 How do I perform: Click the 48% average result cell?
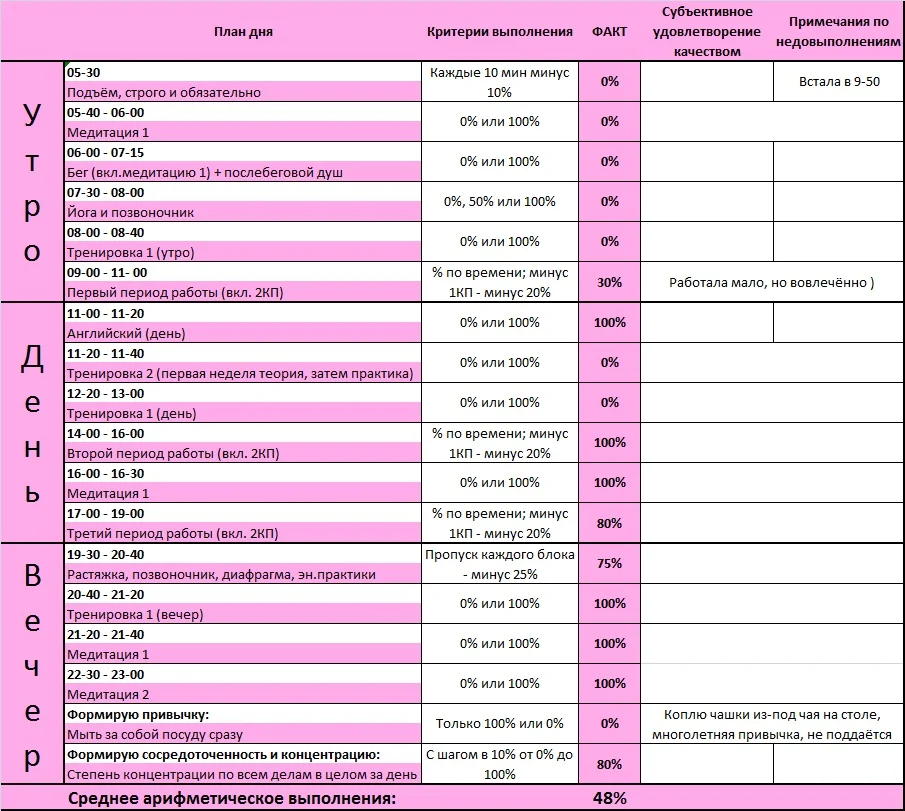[x=608, y=797]
